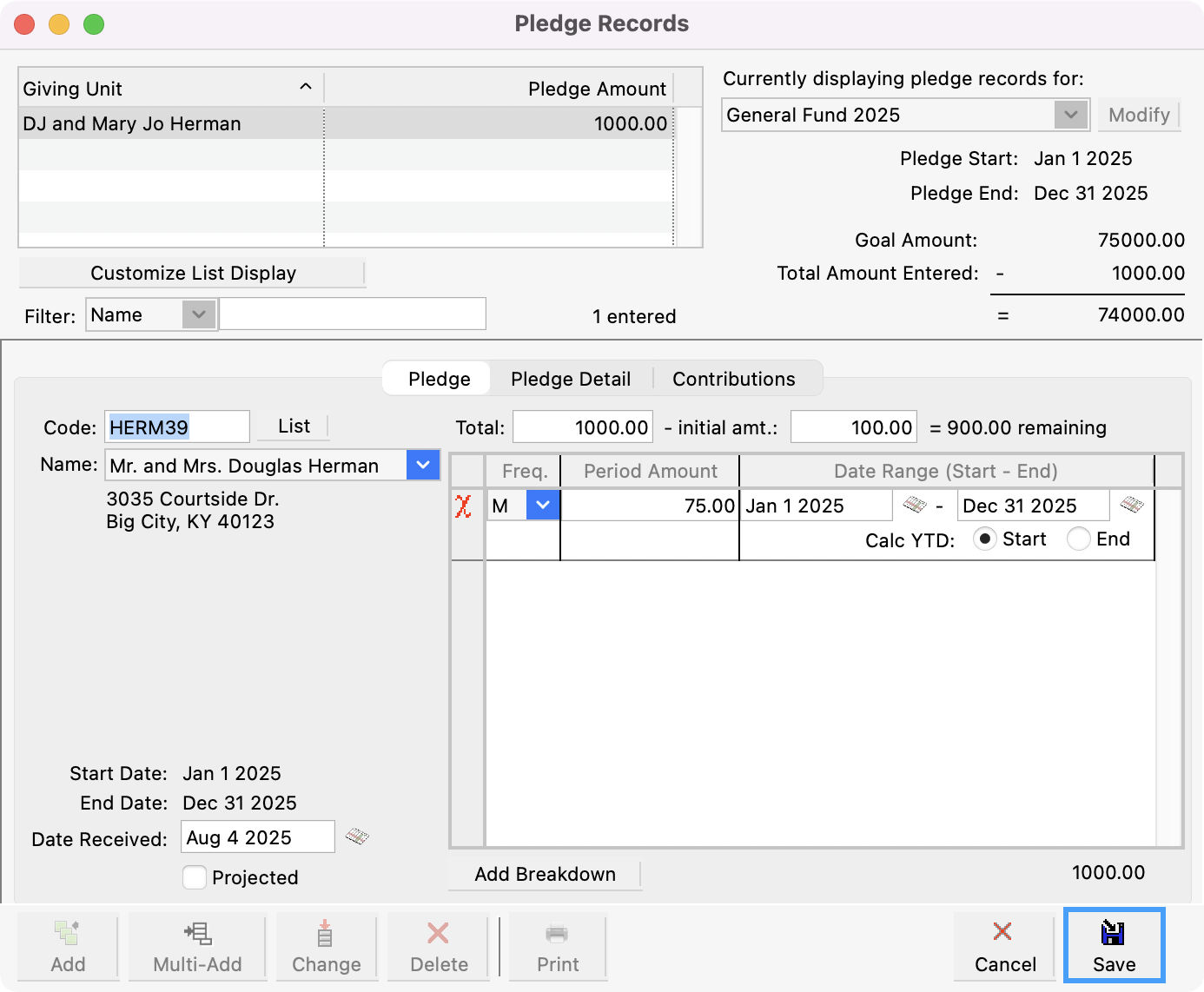The height and width of the screenshot is (992, 1204).
Task: Select the Calc YTD Start radio button
Action: [x=985, y=539]
